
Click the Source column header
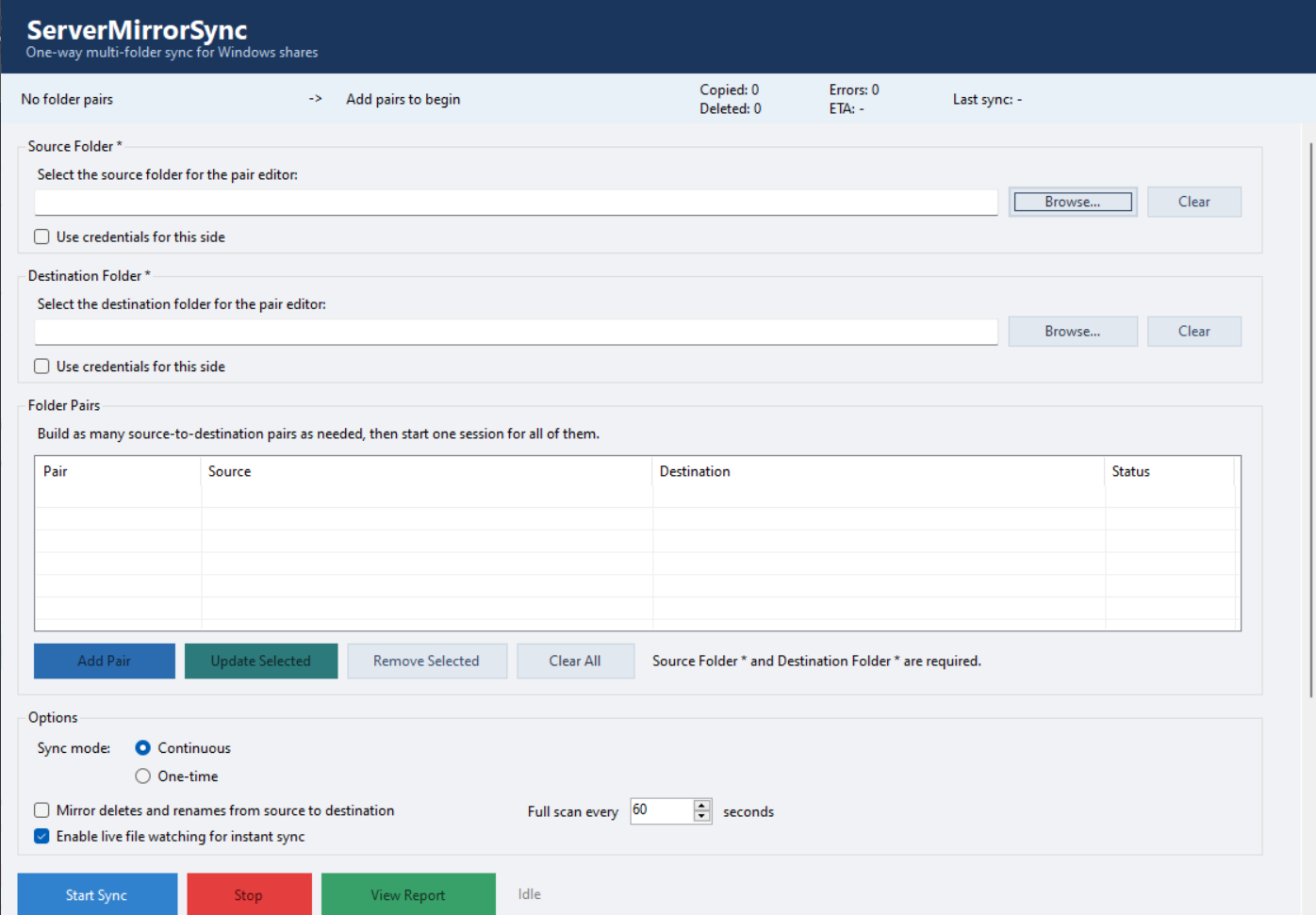point(427,472)
